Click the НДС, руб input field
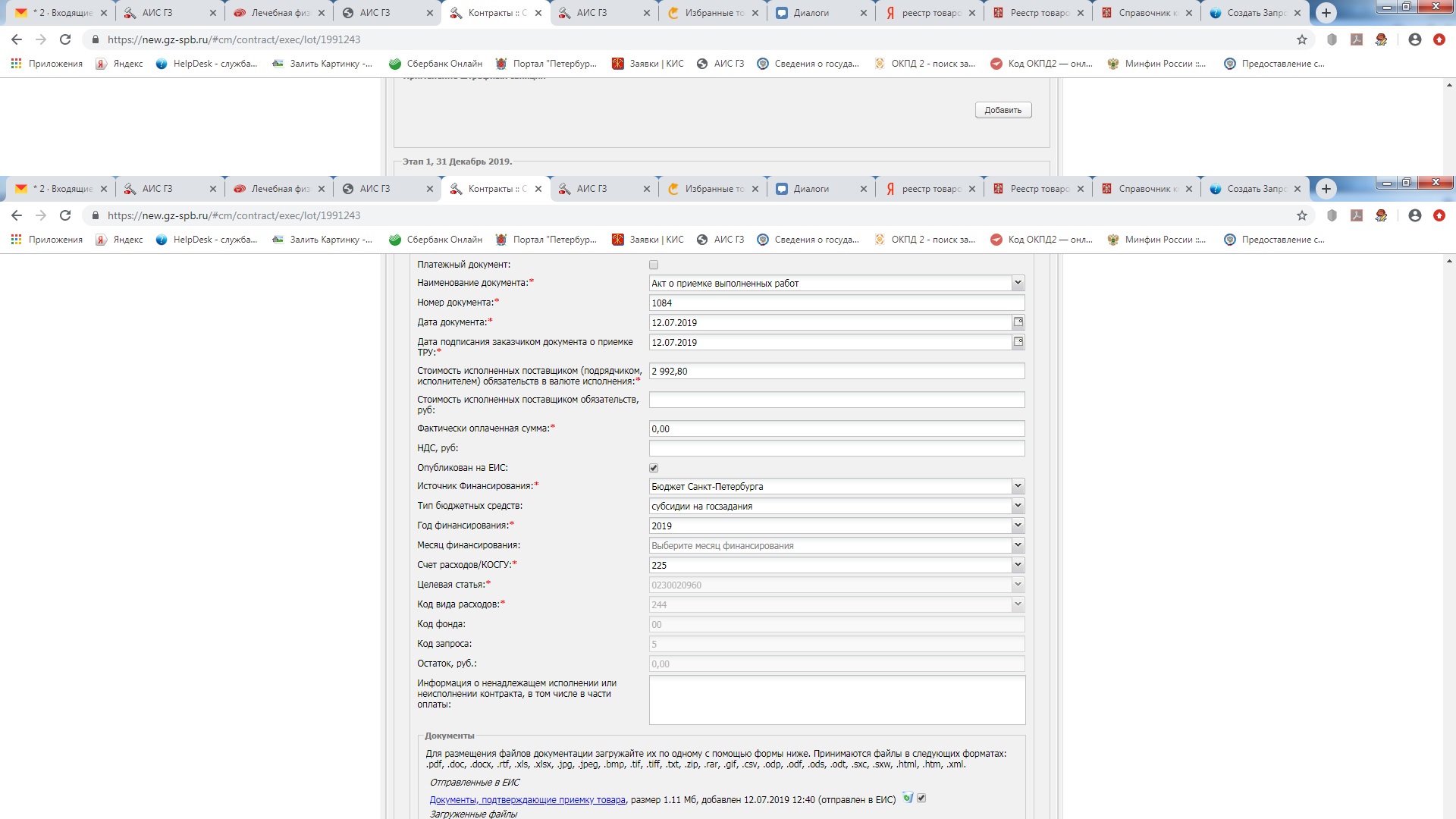The width and height of the screenshot is (1456, 819). pos(836,448)
